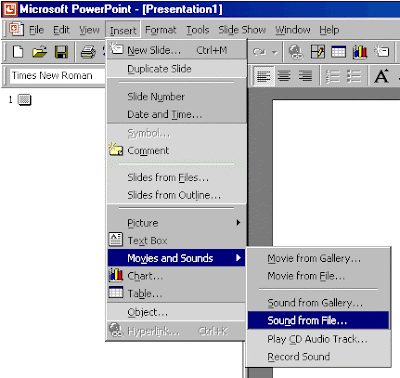Choose Chart from Insert menu

(x=177, y=276)
